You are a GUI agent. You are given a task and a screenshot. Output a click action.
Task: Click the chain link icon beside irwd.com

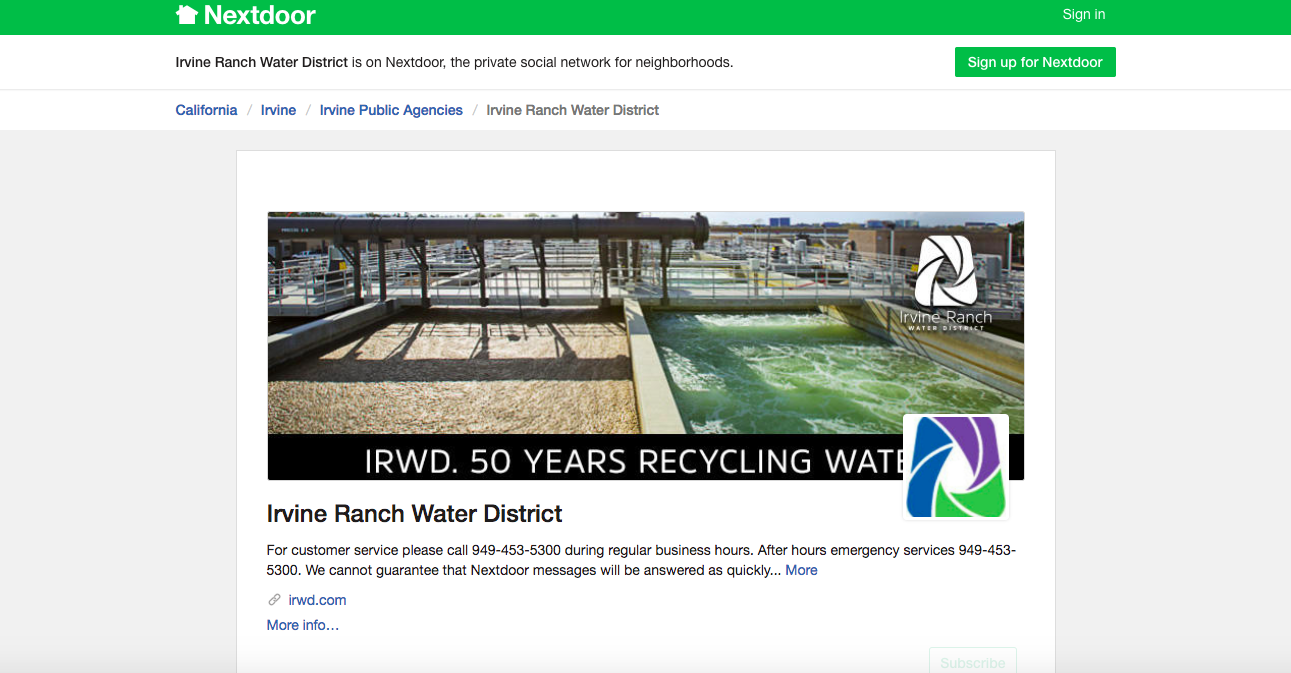point(274,600)
